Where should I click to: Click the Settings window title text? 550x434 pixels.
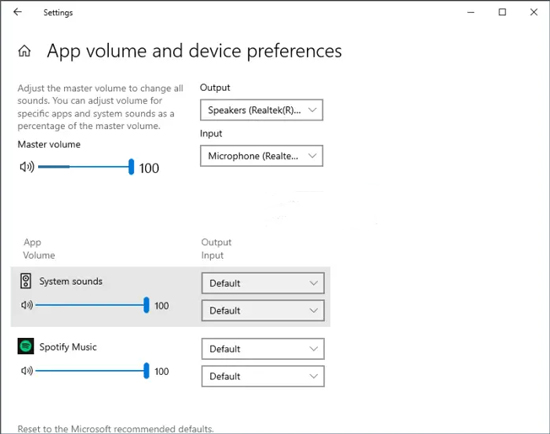tap(58, 13)
